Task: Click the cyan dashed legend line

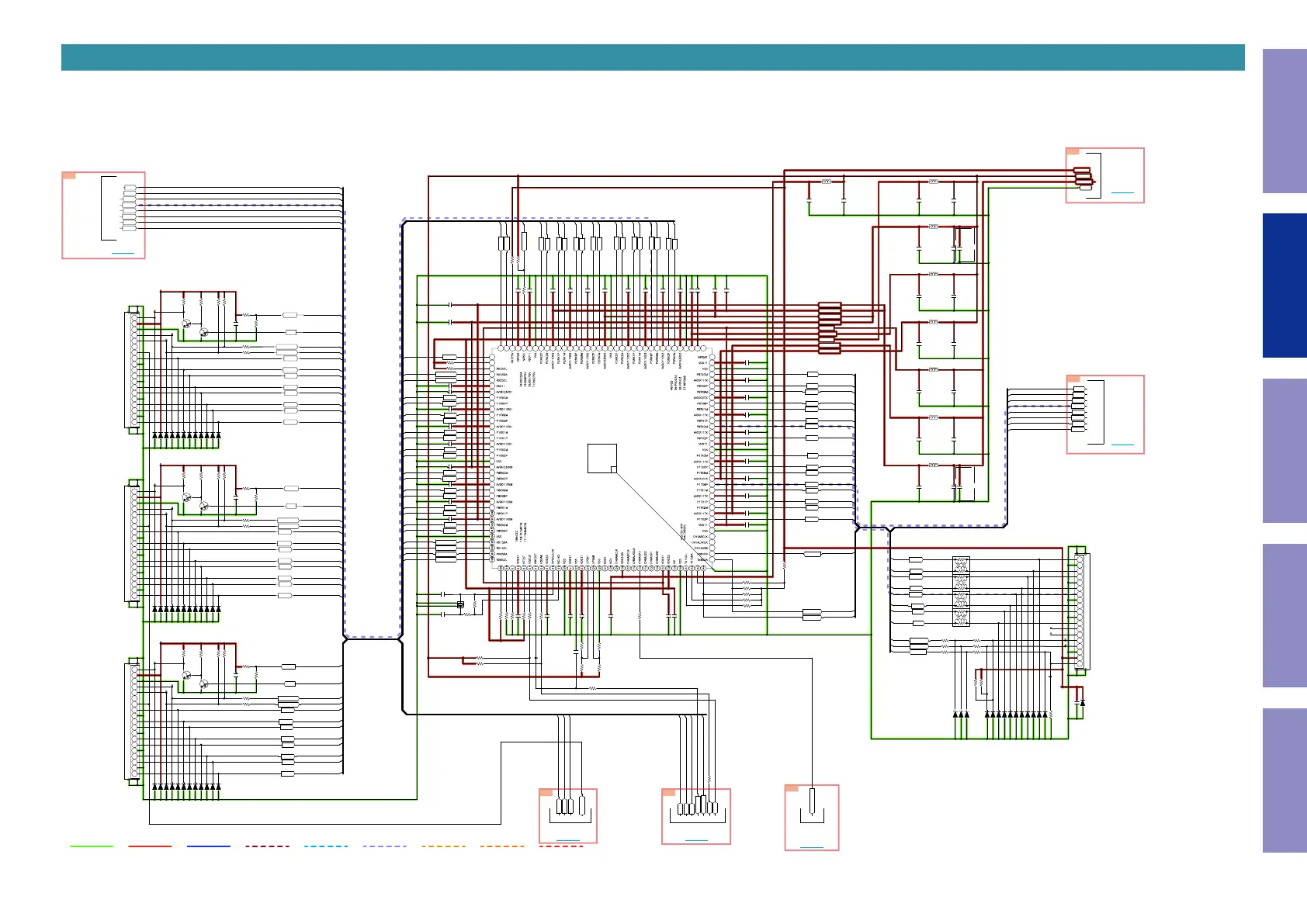Action: pos(326,846)
